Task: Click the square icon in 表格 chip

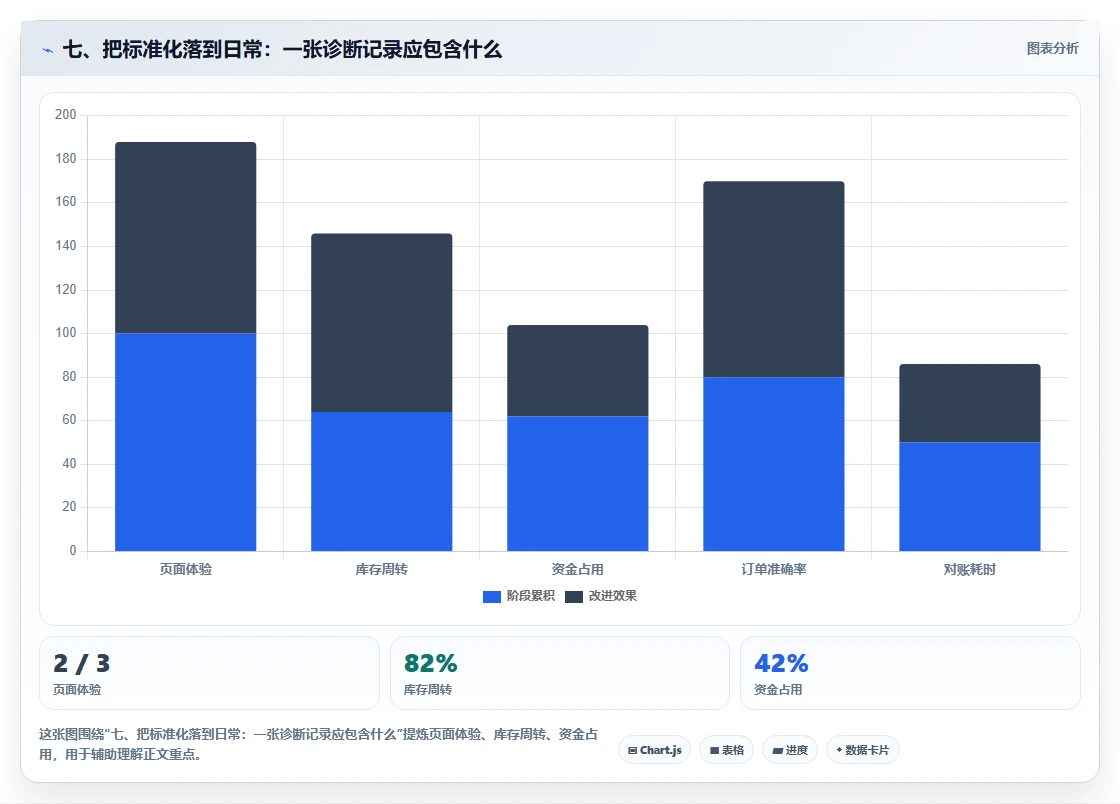Action: 714,750
